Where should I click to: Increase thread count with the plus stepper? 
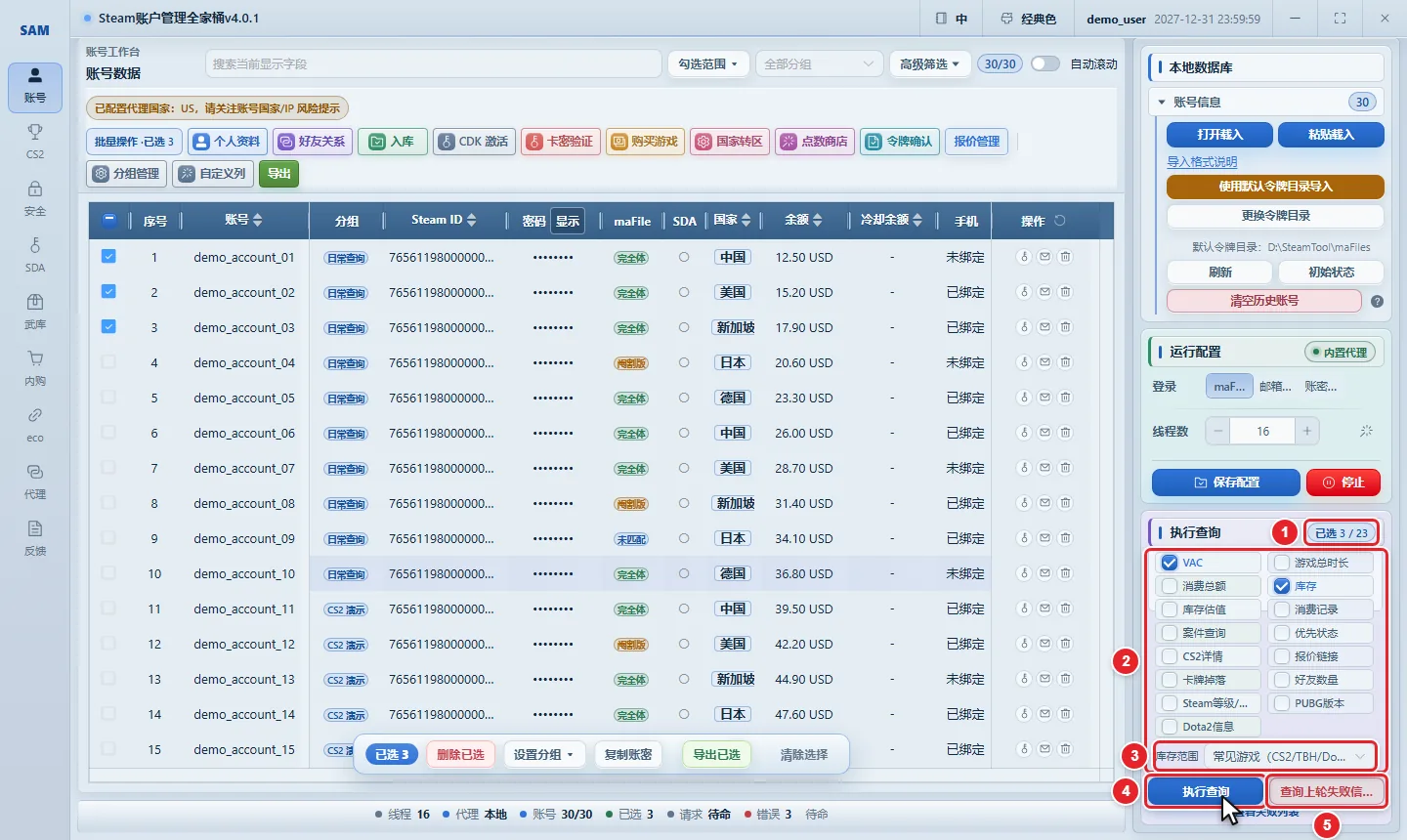[x=1307, y=431]
